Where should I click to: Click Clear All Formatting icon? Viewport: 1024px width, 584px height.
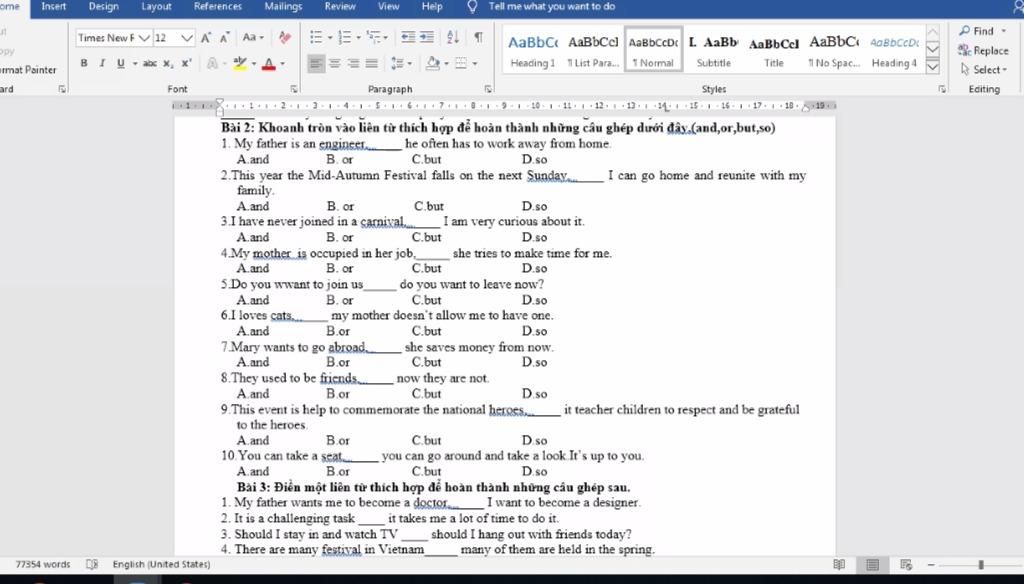point(284,37)
